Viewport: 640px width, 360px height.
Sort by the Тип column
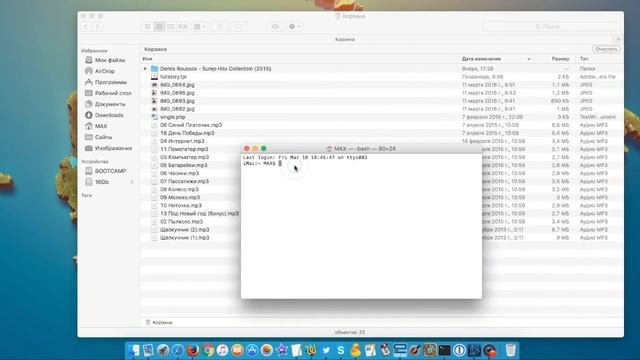pyautogui.click(x=584, y=59)
